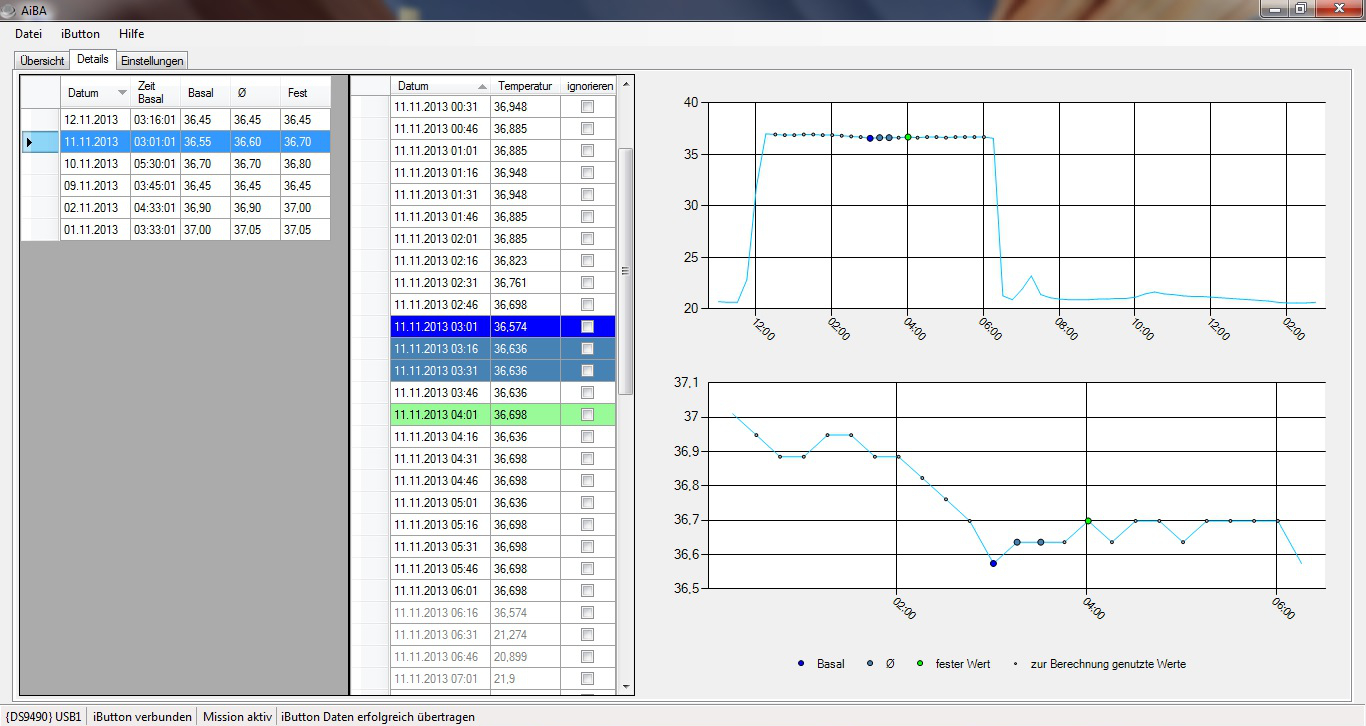Switch to the Übersicht tab

pyautogui.click(x=42, y=61)
